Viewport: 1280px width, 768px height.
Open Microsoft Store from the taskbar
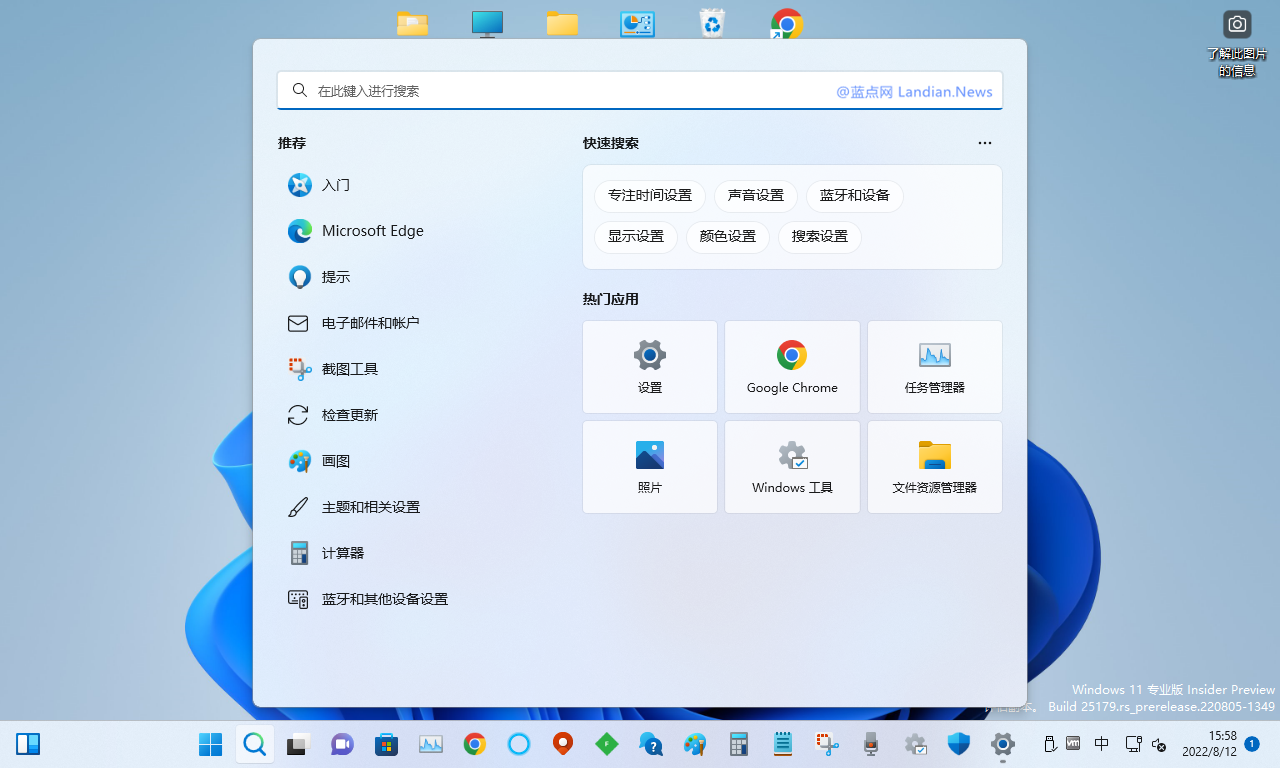tap(386, 744)
